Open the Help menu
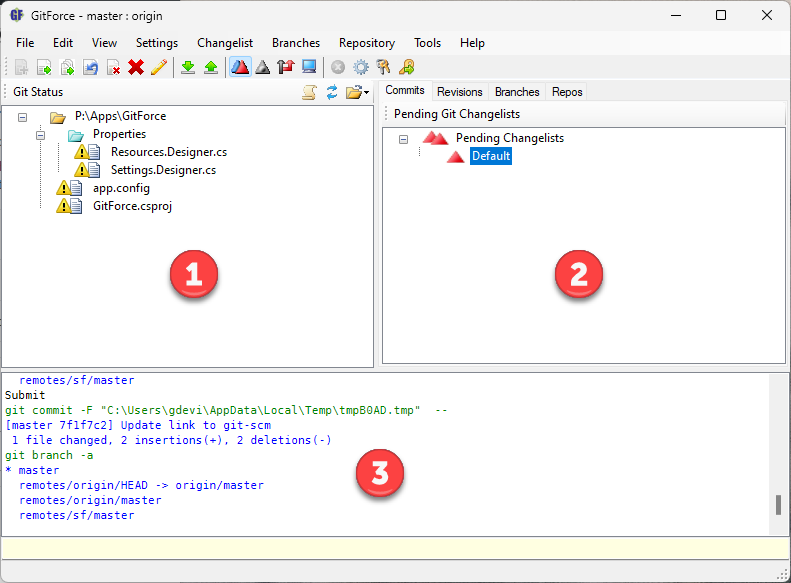The width and height of the screenshot is (791, 583). (472, 43)
